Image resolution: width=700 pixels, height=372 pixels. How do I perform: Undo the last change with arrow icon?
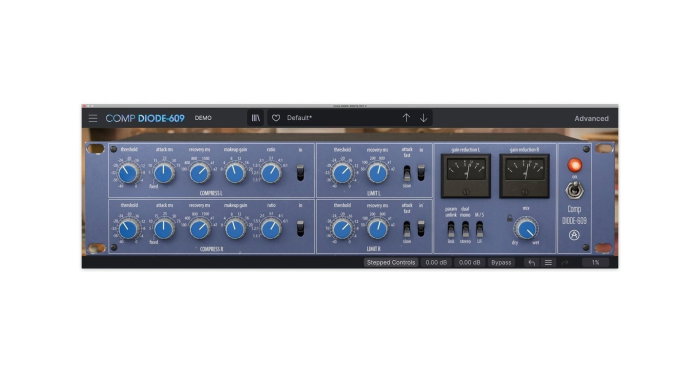(531, 263)
